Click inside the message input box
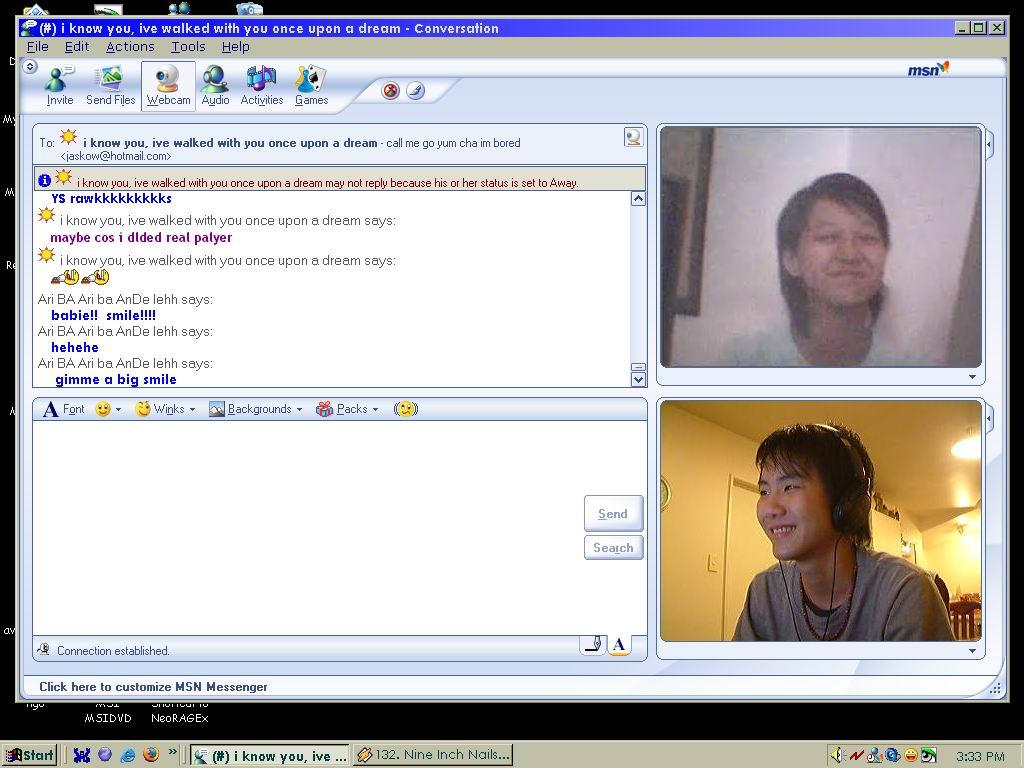The width and height of the screenshot is (1024, 768). 307,527
